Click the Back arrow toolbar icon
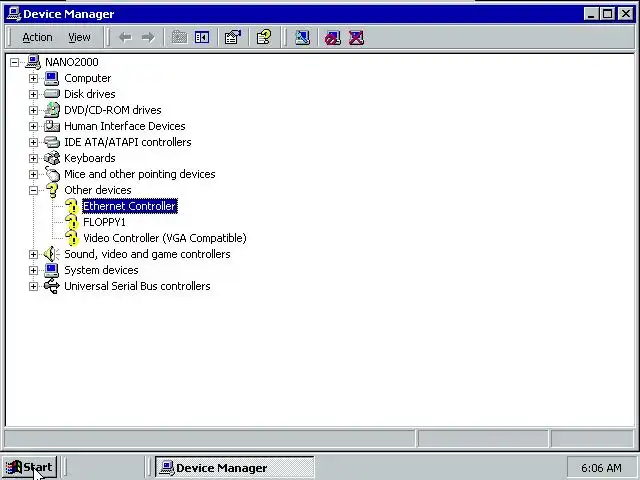 125,38
